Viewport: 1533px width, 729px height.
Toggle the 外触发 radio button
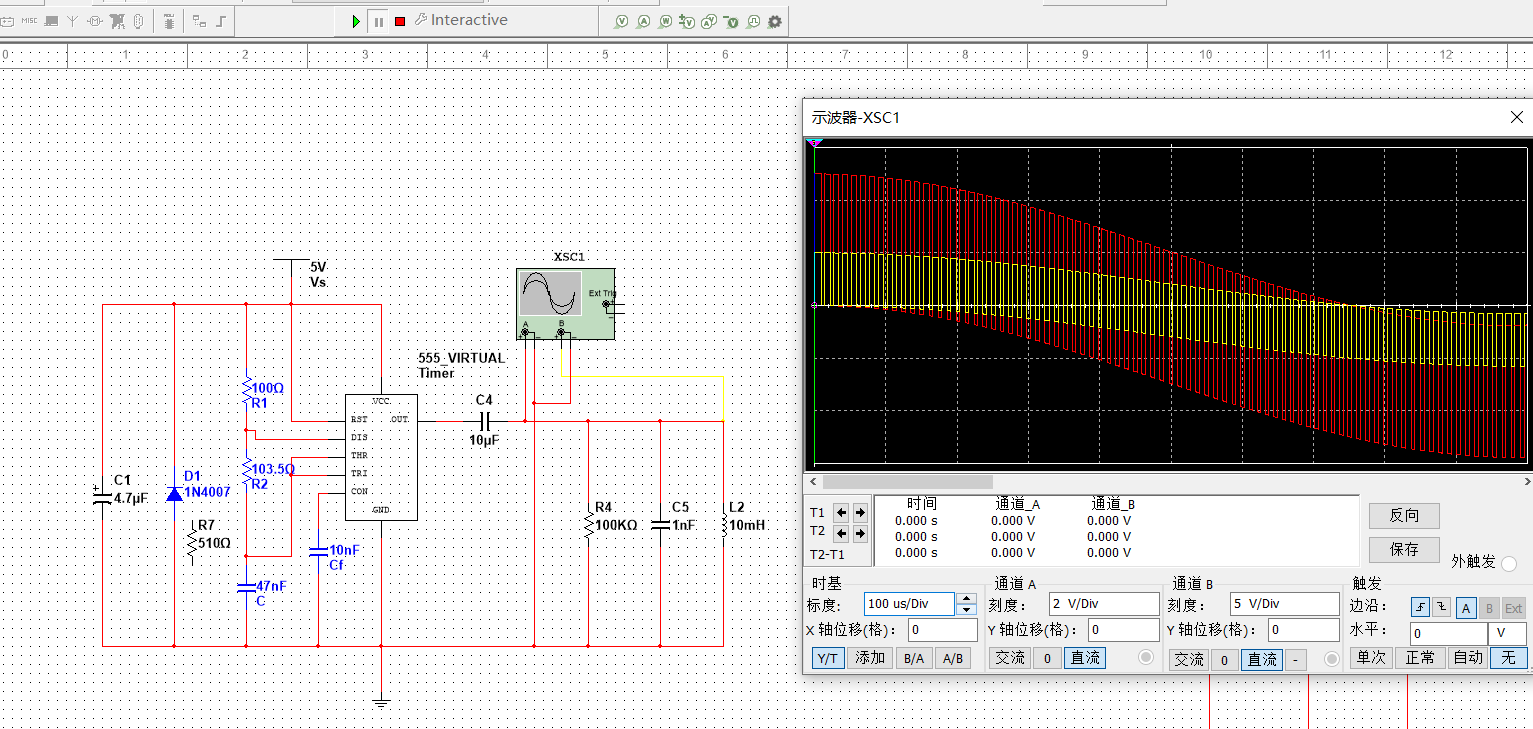[1509, 563]
